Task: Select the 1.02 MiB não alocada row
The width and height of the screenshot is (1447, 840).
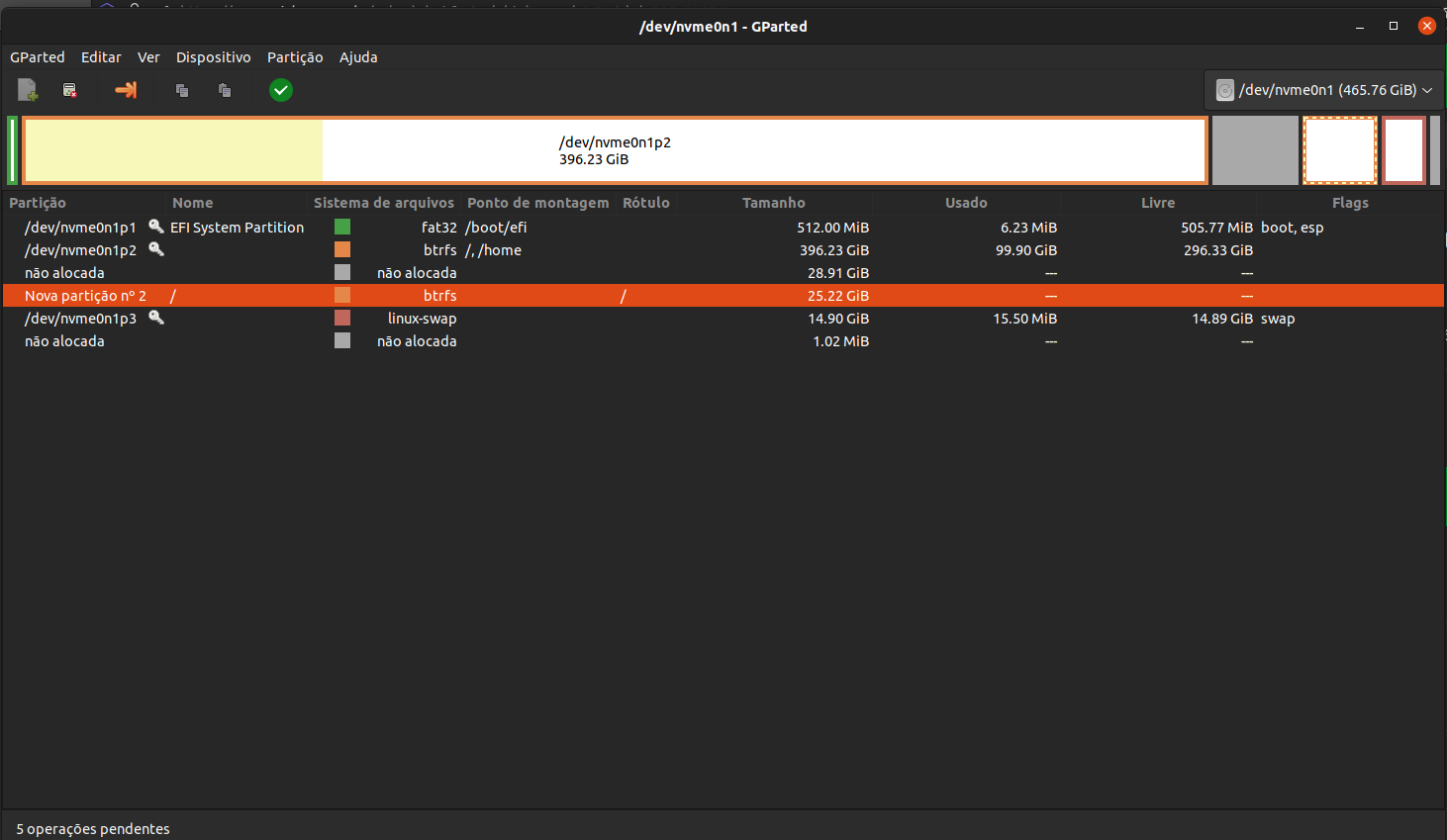Action: (x=723, y=340)
